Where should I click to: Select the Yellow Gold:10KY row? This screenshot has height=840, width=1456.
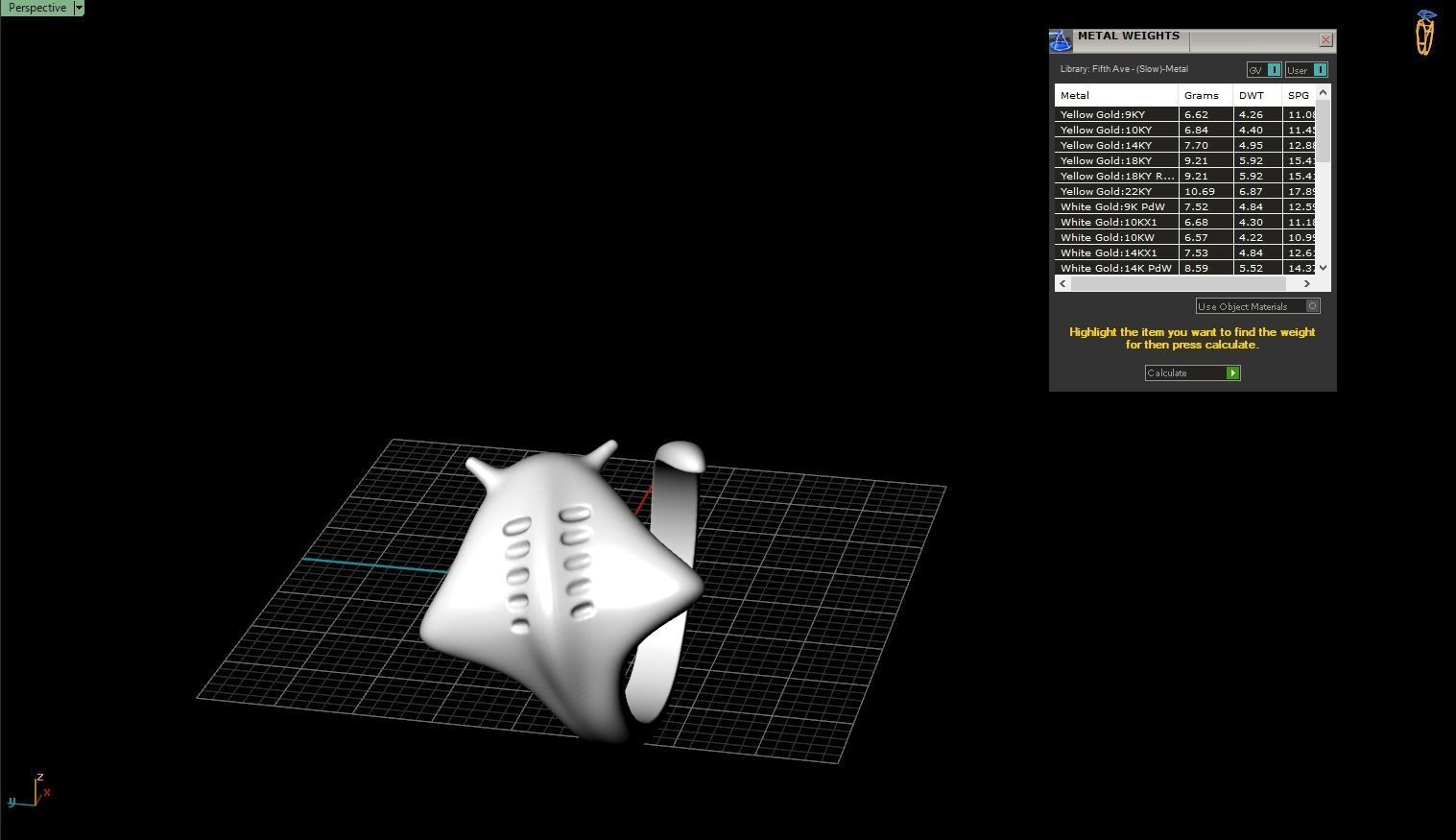[x=1185, y=130]
